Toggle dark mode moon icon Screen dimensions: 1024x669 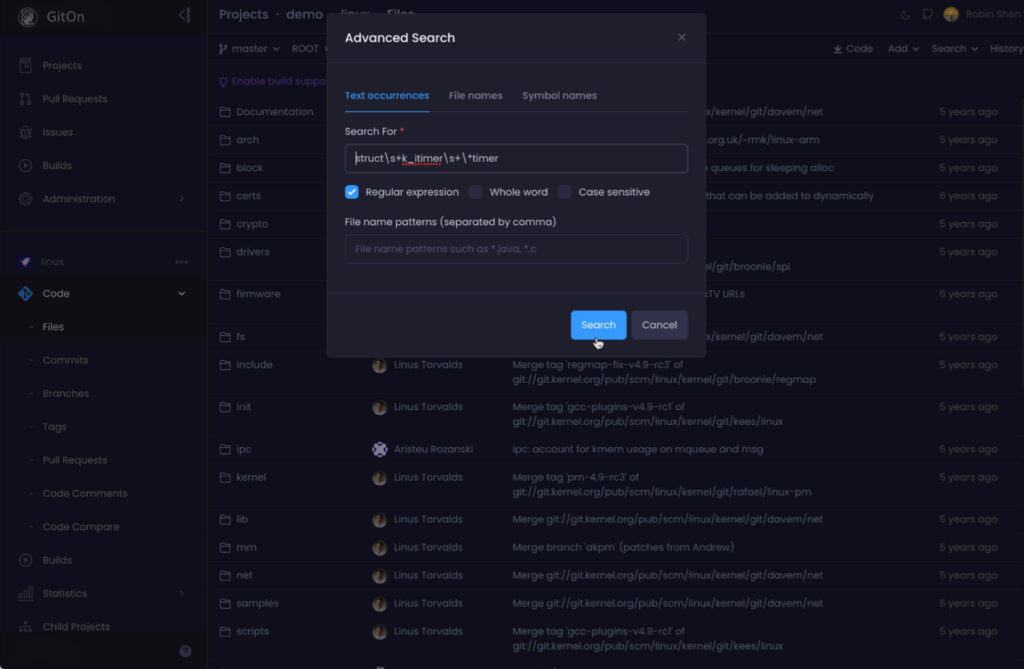click(905, 15)
